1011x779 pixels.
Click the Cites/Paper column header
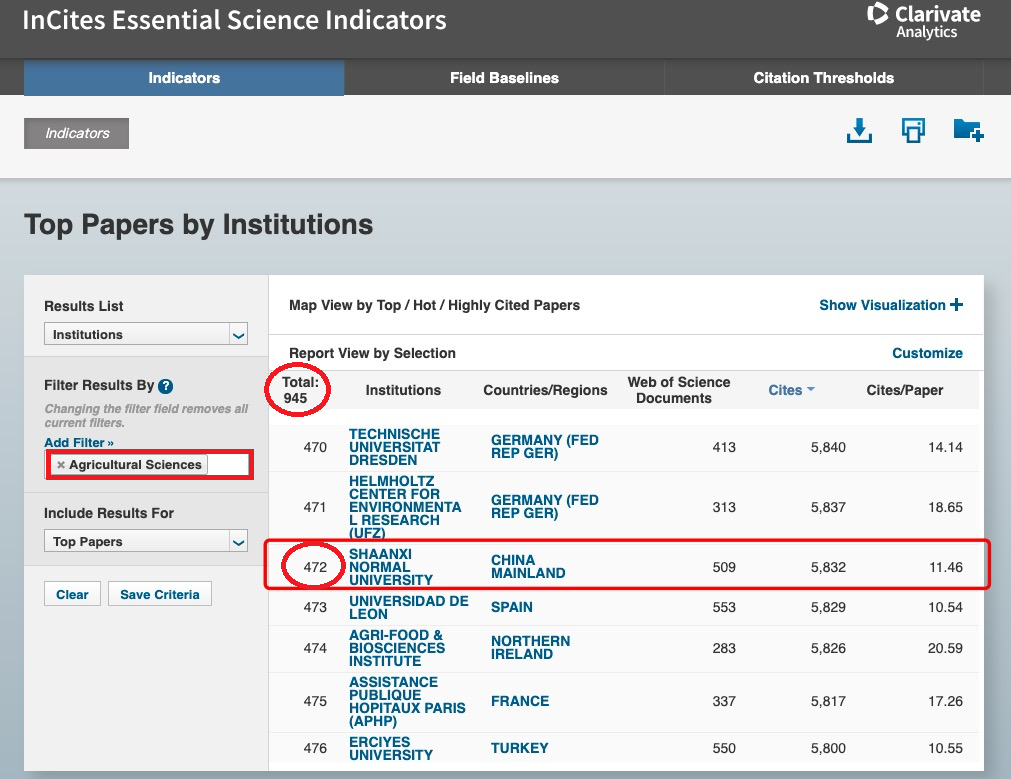[x=904, y=390]
